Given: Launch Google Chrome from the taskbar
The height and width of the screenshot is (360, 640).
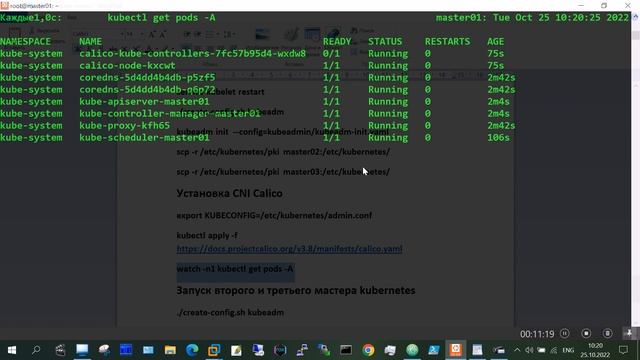Looking at the screenshot, I should point(368,350).
